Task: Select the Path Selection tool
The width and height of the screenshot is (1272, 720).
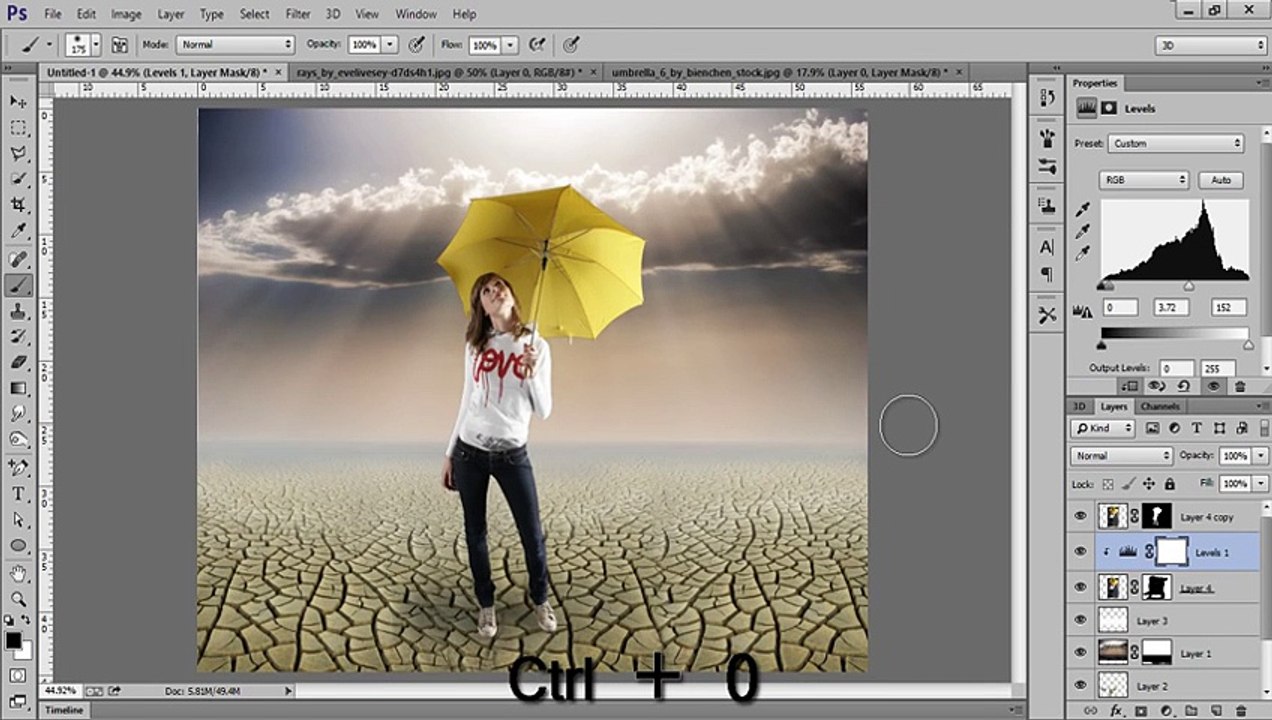Action: tap(18, 520)
